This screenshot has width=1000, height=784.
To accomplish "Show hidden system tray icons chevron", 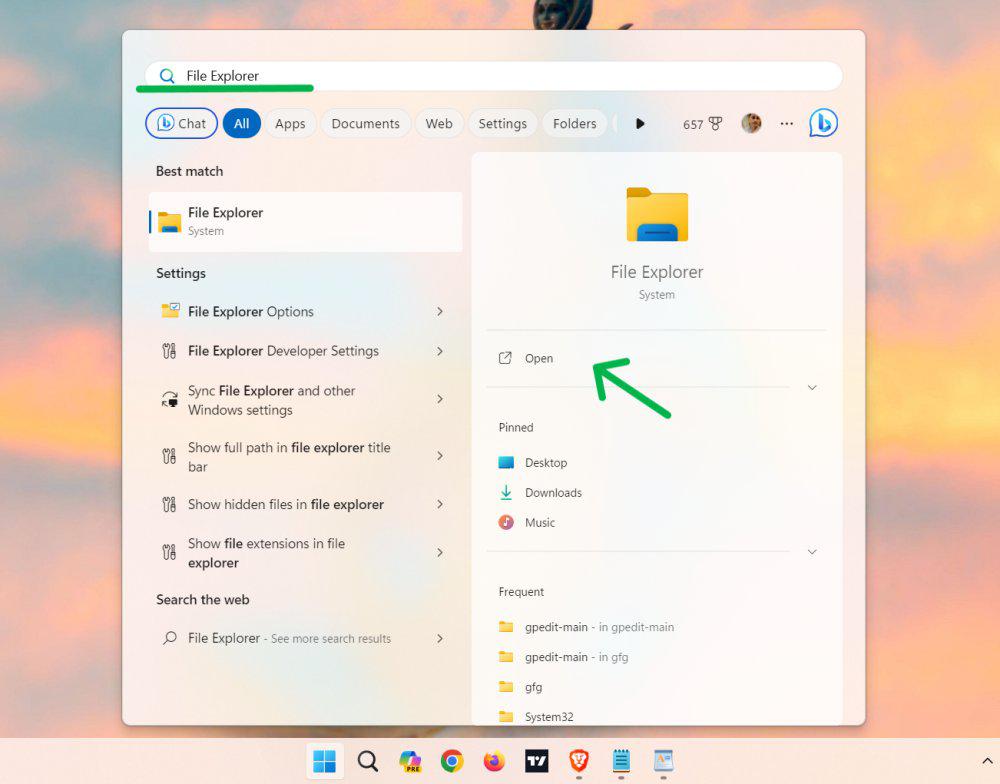I will coord(987,760).
